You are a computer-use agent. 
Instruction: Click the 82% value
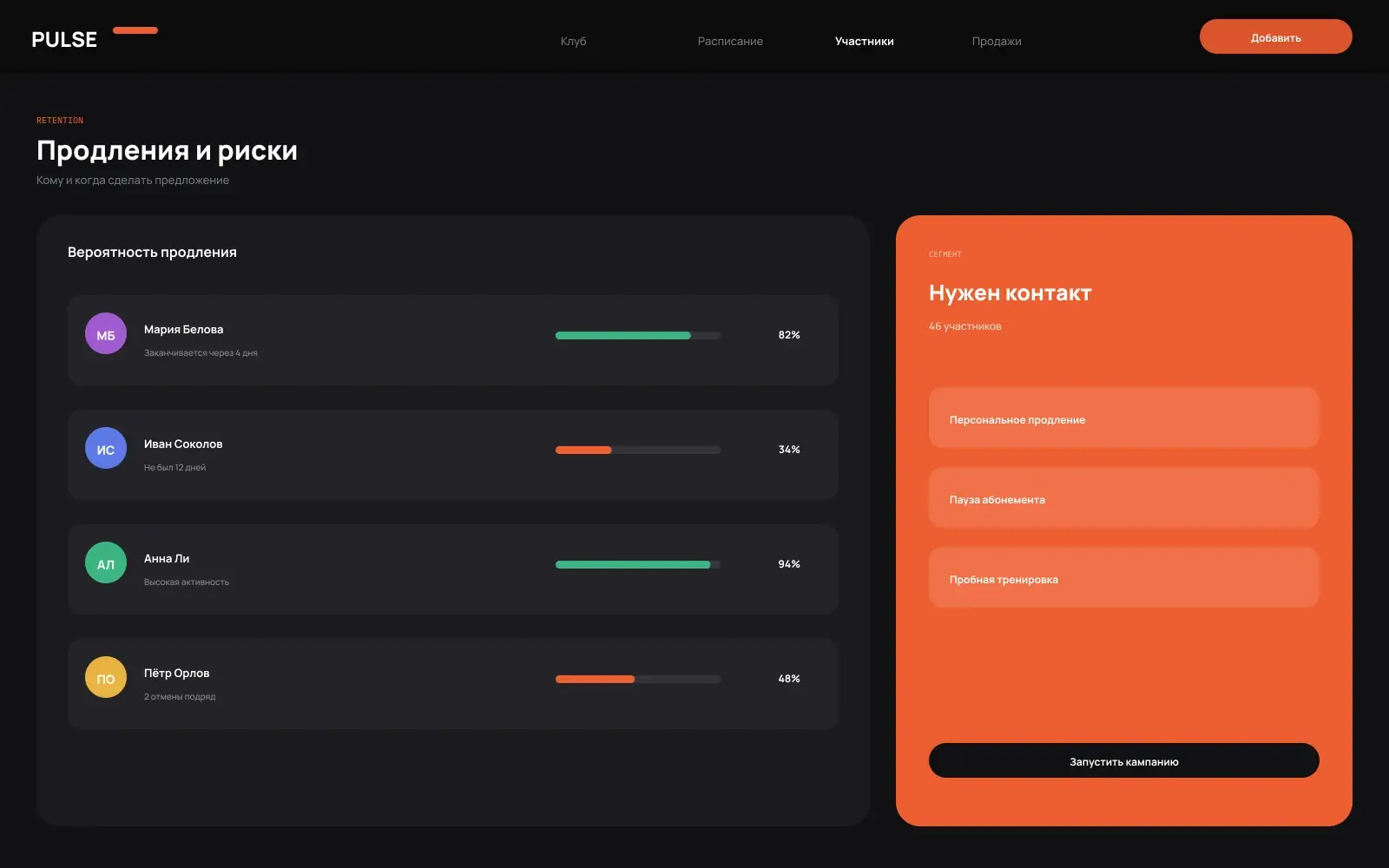789,334
